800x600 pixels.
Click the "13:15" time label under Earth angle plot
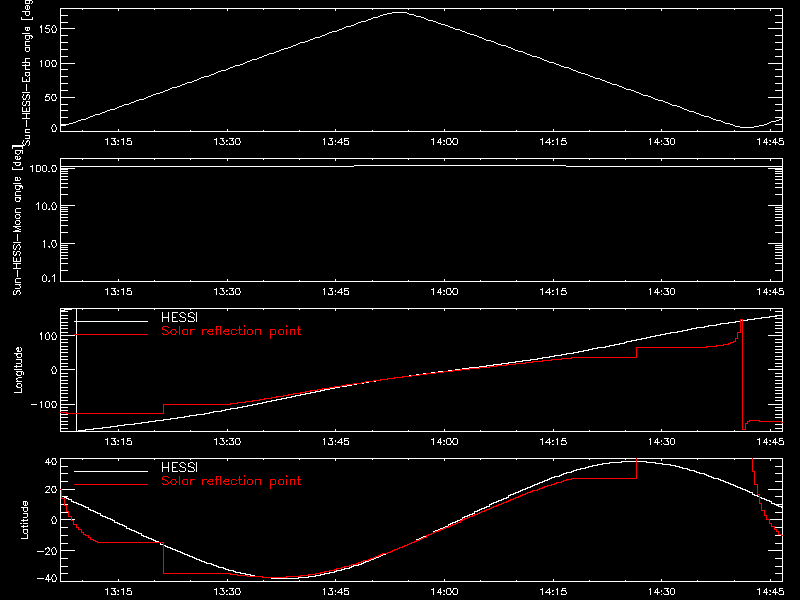118,142
